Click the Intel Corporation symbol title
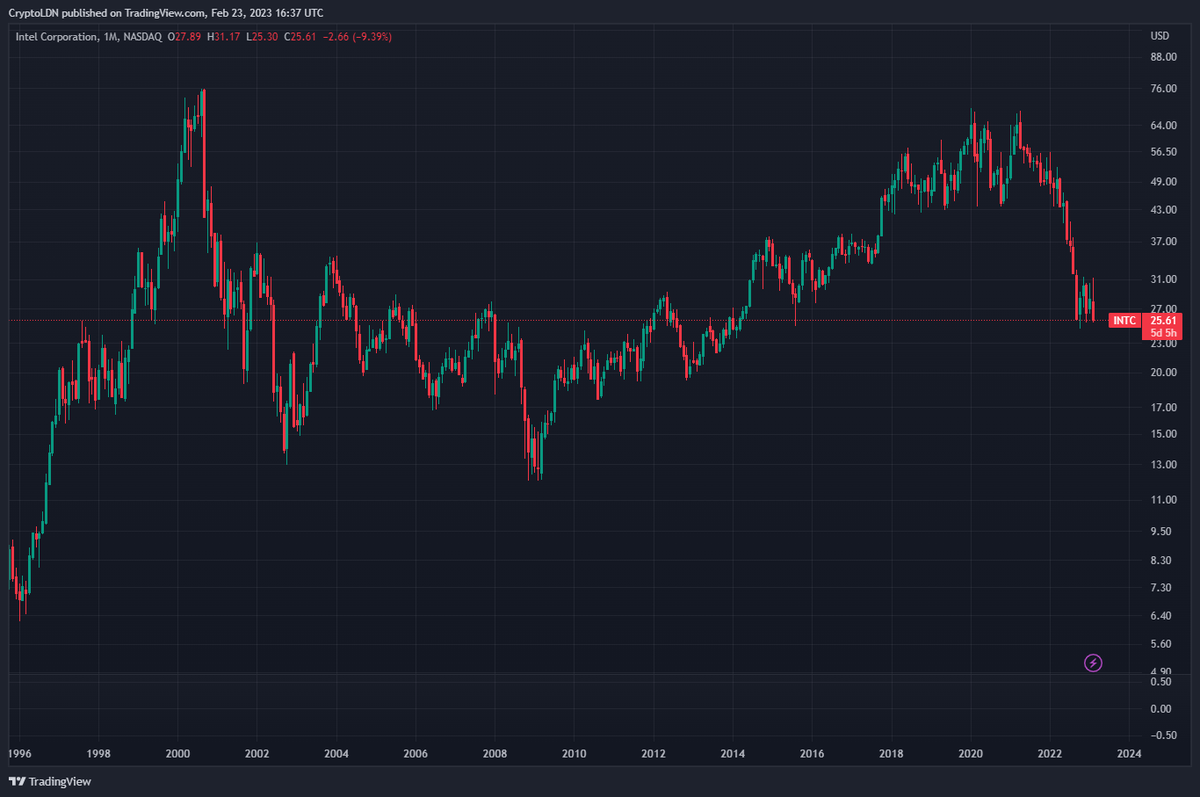The image size is (1200, 797). click(x=56, y=37)
